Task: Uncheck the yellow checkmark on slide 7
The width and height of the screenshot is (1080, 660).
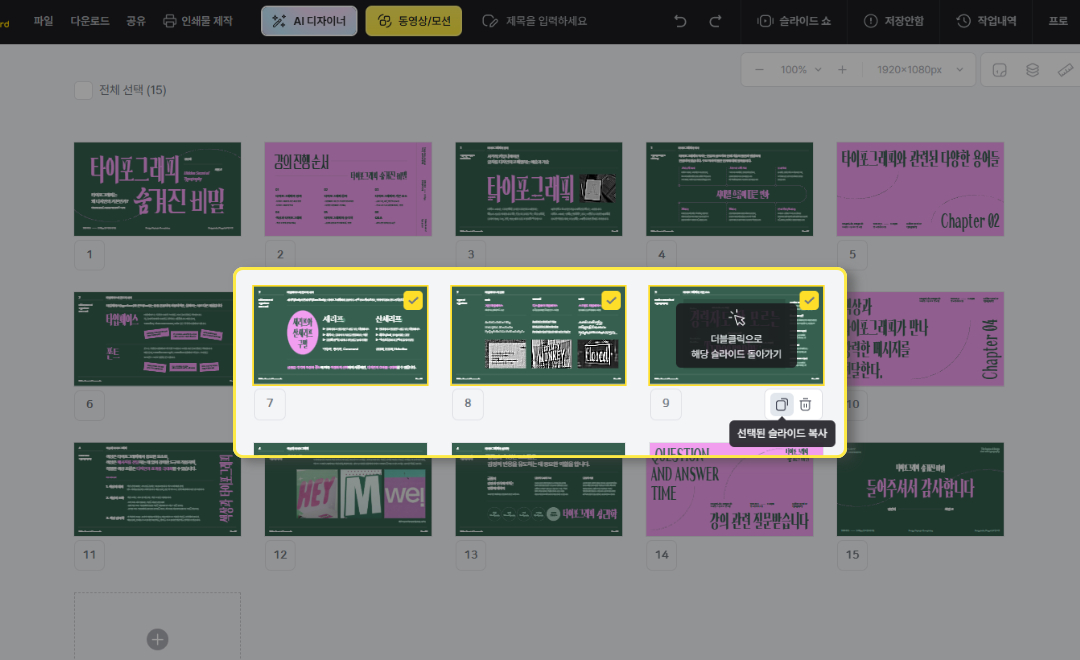Action: [413, 300]
